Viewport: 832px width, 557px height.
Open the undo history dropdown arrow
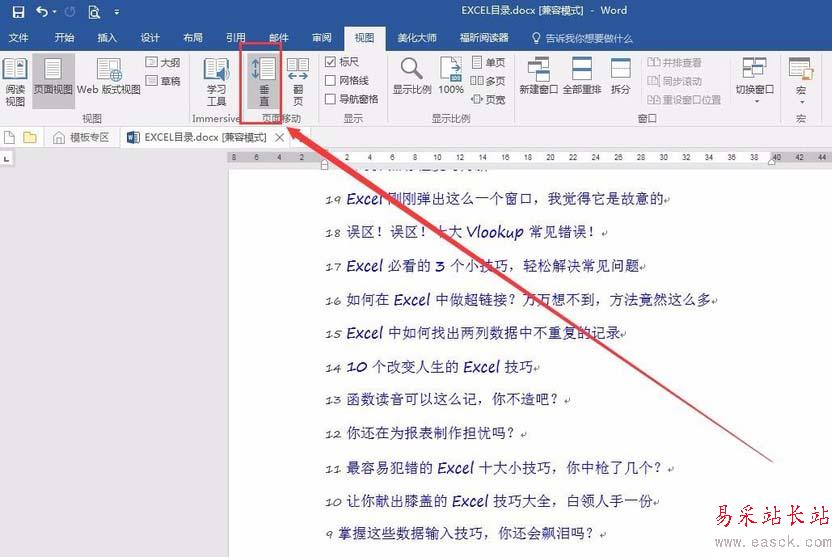coord(54,12)
